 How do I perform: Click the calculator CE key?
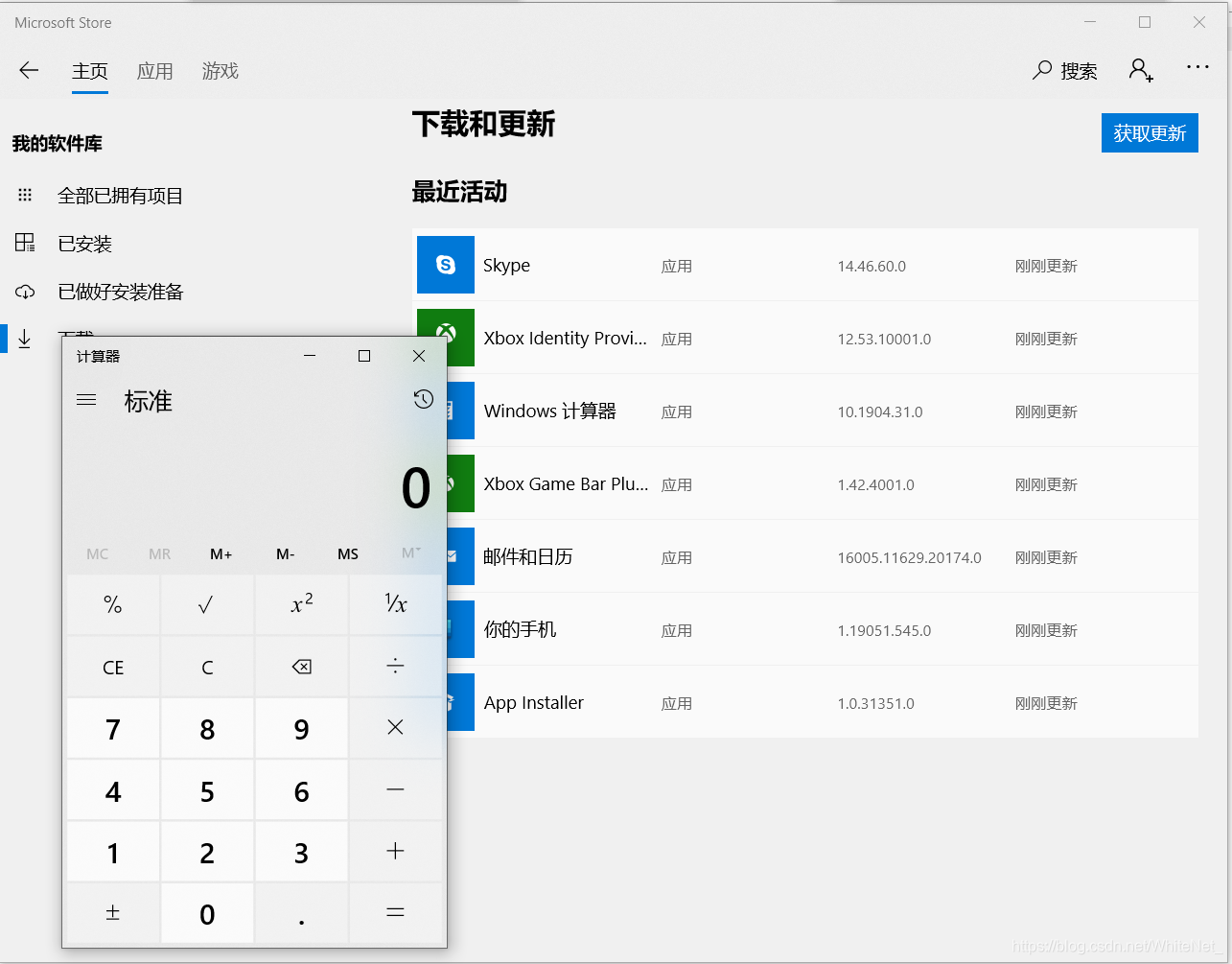coord(113,667)
